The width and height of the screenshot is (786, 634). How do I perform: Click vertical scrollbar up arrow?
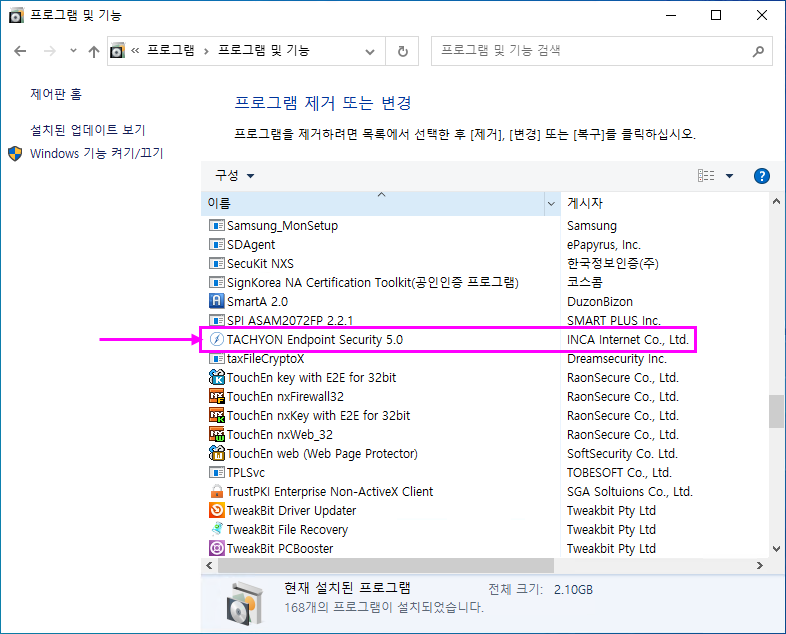point(776,201)
